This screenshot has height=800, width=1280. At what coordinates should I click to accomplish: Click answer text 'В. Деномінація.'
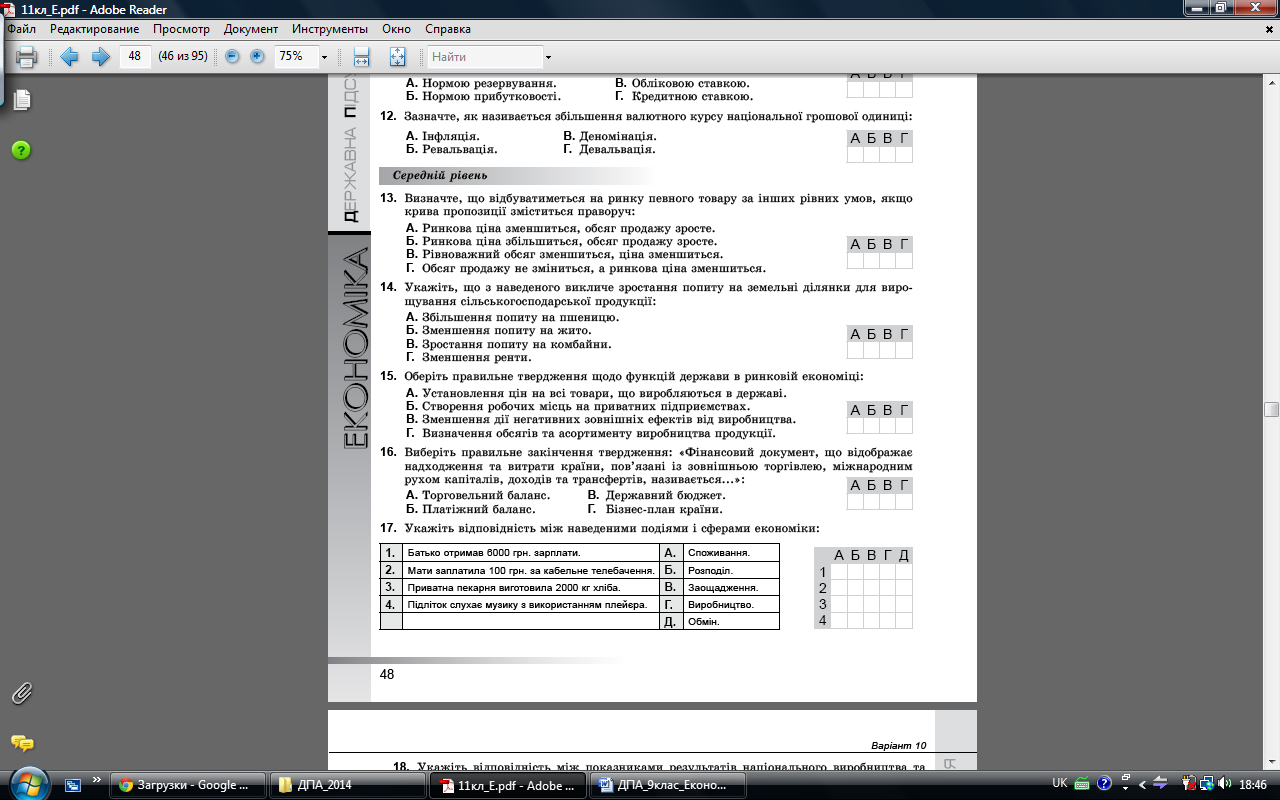[610, 136]
